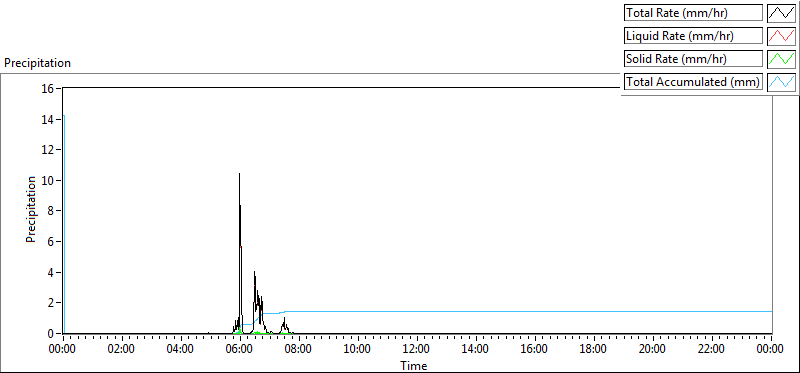Click the Total Rate black line icon

point(781,13)
